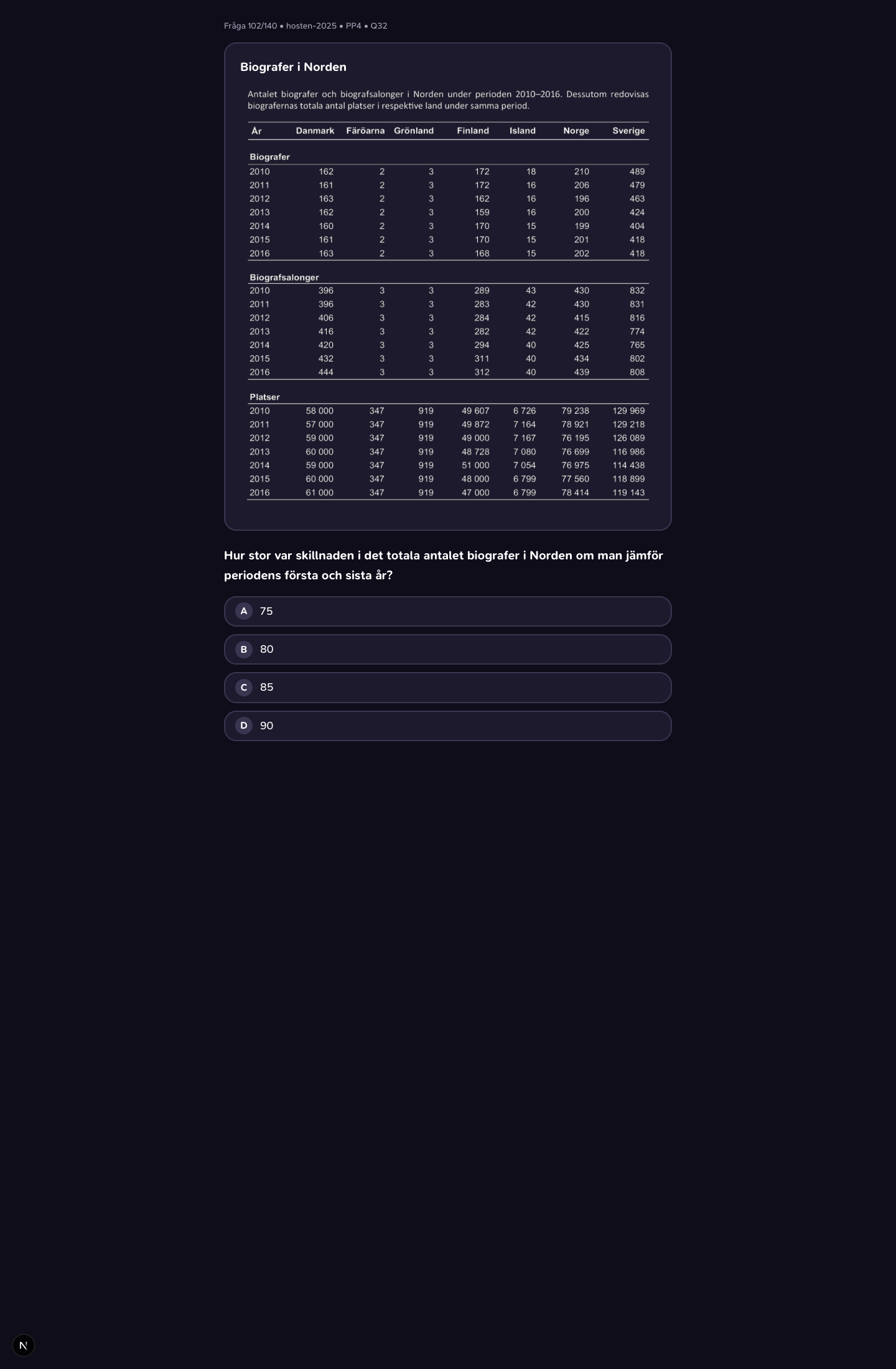Choose answer option D with value 90
896x1369 pixels.
point(447,726)
